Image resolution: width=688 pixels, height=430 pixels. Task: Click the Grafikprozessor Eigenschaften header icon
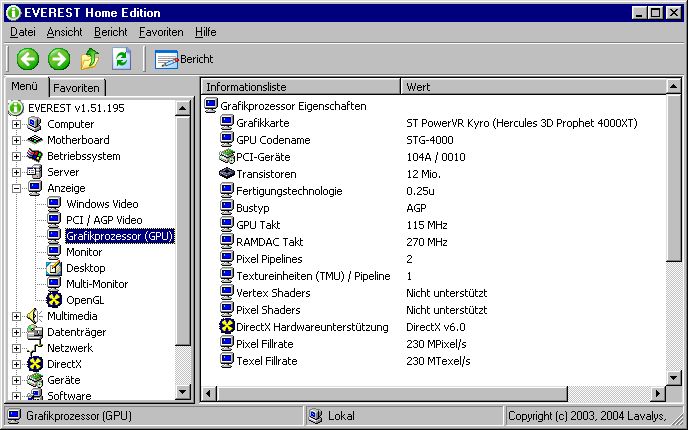211,106
